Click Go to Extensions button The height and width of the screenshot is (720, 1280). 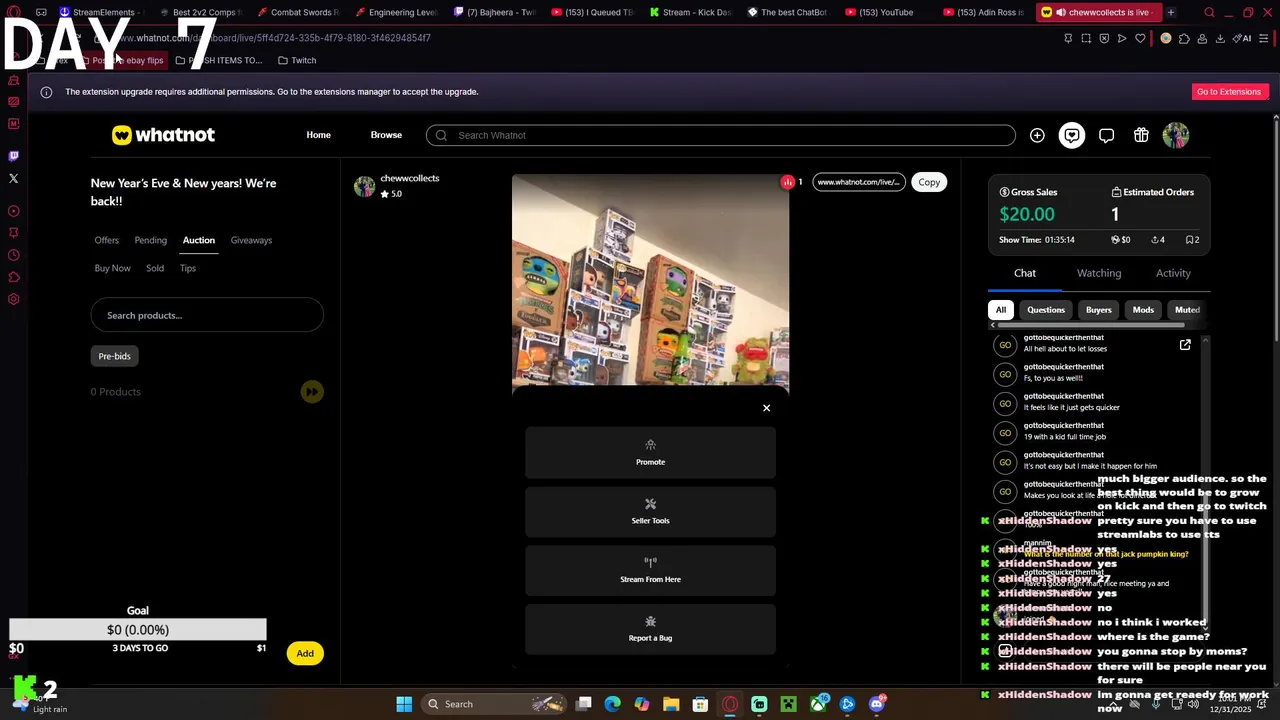pos(1229,92)
